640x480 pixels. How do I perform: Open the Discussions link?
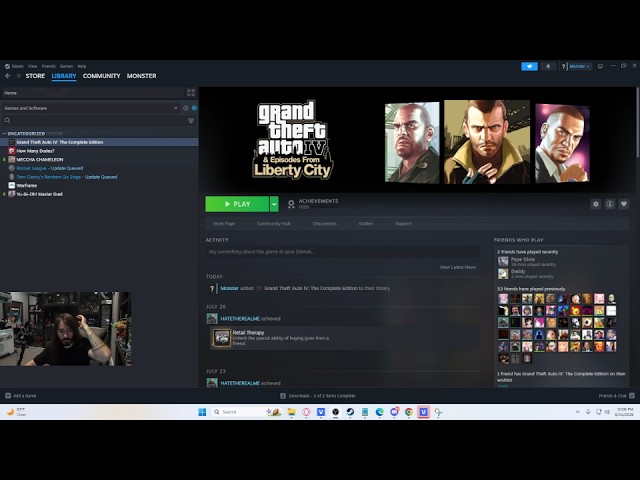pyautogui.click(x=324, y=224)
